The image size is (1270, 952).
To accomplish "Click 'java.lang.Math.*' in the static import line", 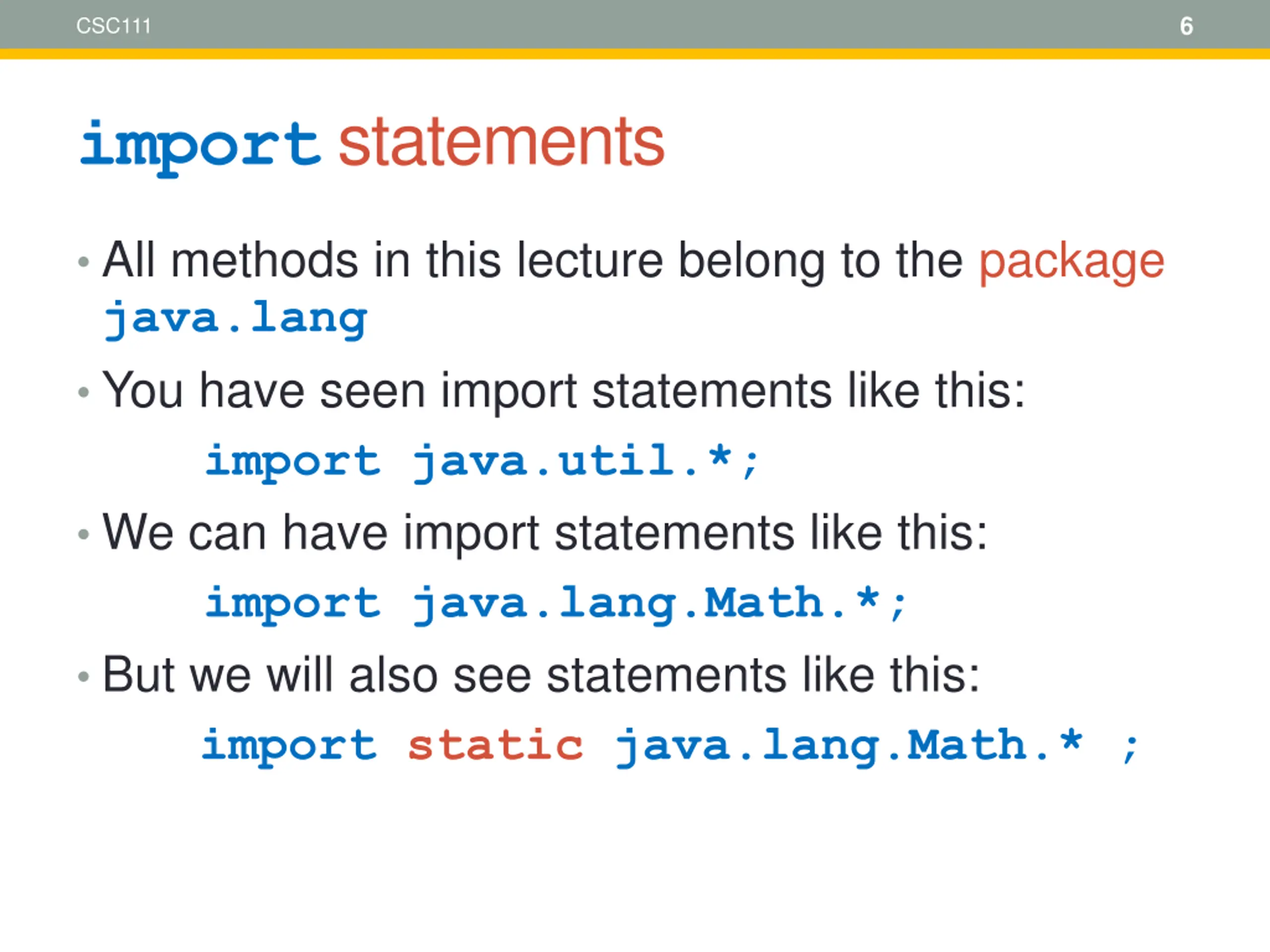I will point(849,747).
